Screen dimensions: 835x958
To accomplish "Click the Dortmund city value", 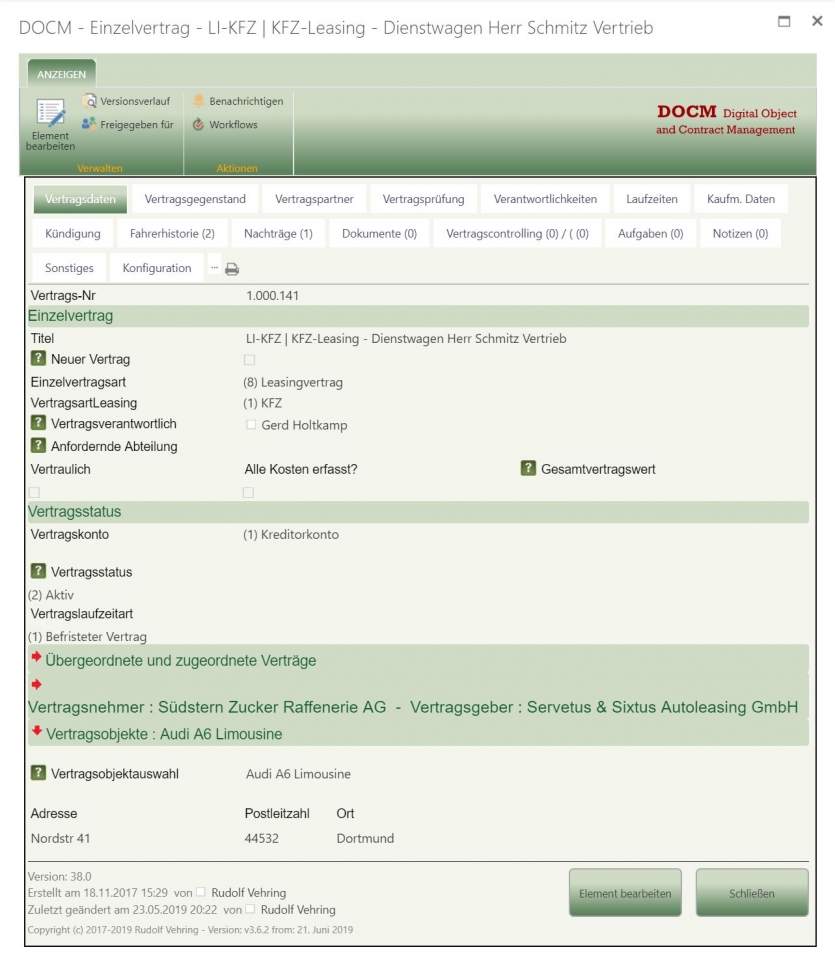I will 365,838.
